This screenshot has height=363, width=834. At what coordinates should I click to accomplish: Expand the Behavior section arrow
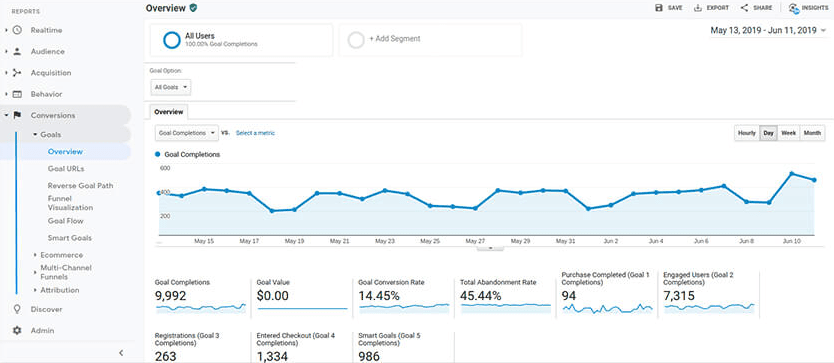coord(6,94)
